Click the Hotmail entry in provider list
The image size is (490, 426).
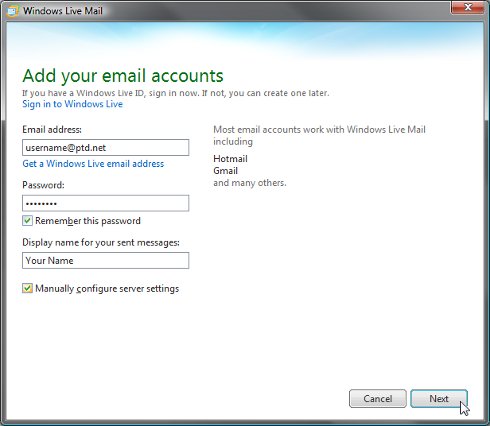point(230,159)
